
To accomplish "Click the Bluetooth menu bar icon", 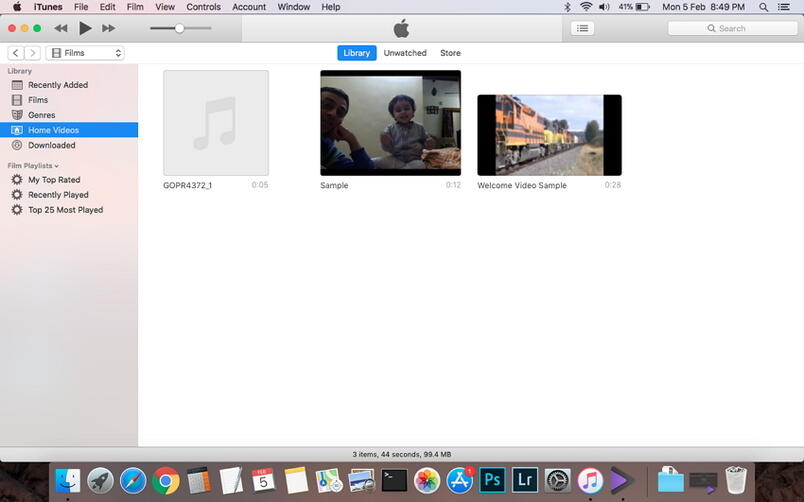I will (567, 7).
